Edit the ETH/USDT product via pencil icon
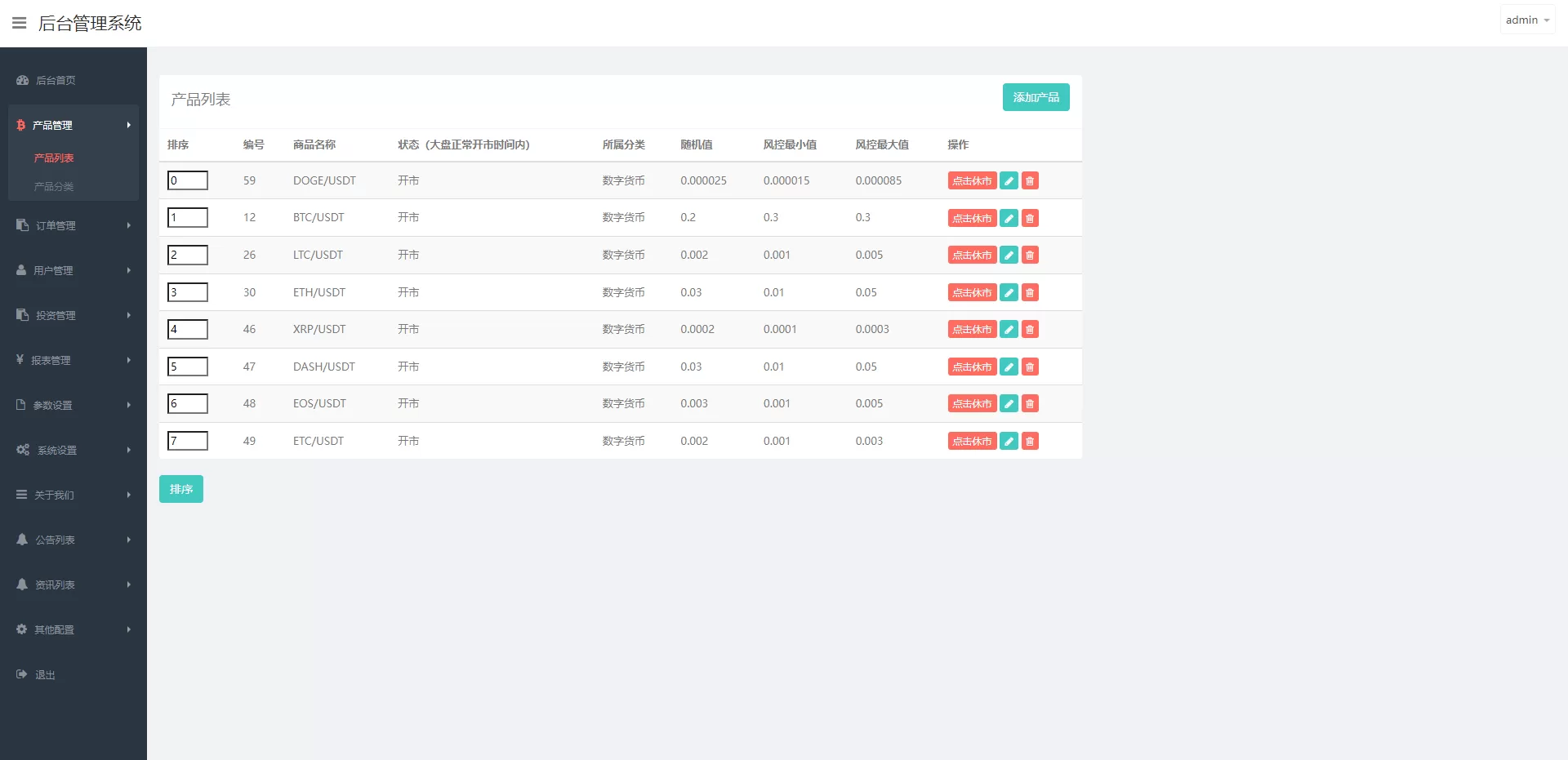 (1009, 292)
